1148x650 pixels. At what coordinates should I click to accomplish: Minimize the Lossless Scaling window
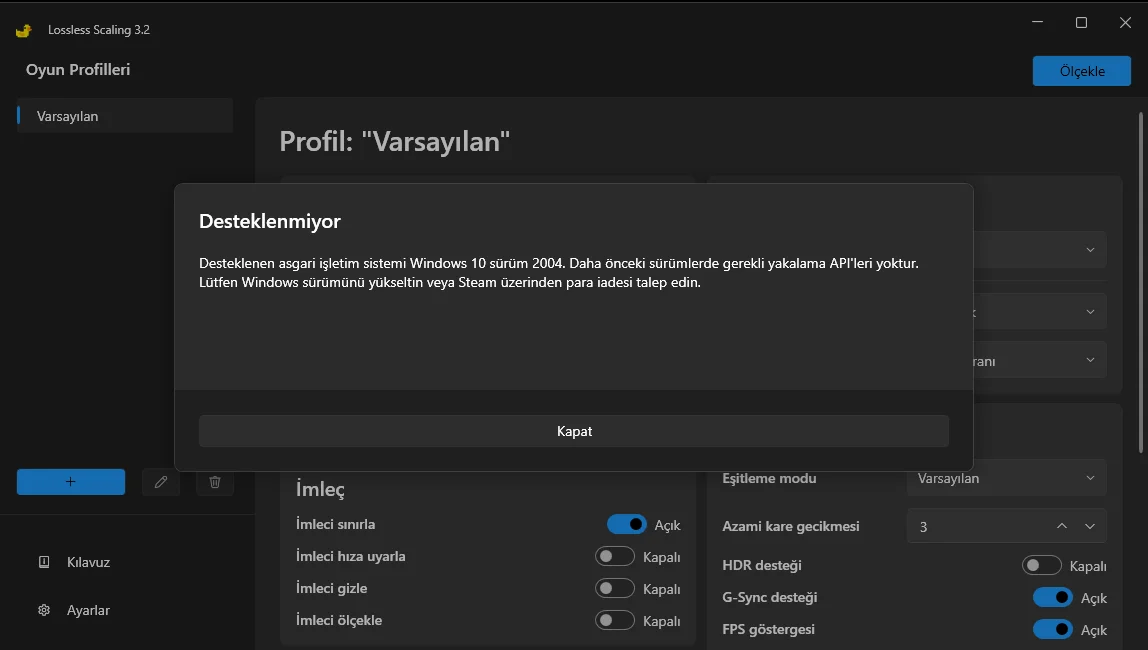tap(1037, 23)
